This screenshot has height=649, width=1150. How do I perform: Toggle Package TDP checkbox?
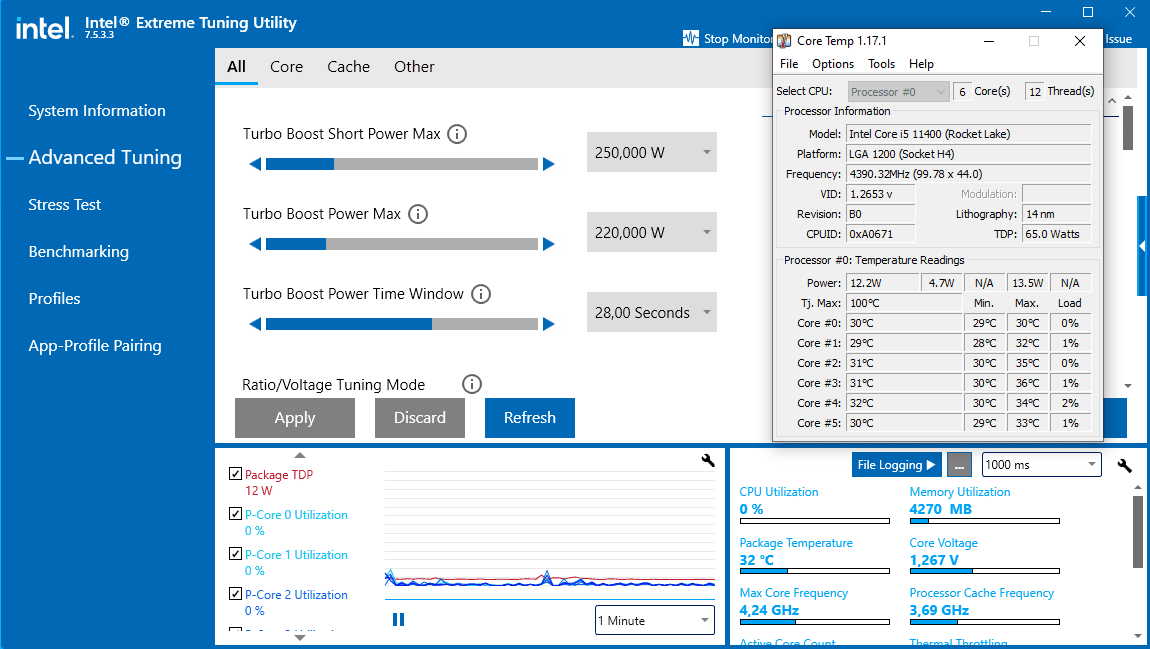tap(235, 474)
